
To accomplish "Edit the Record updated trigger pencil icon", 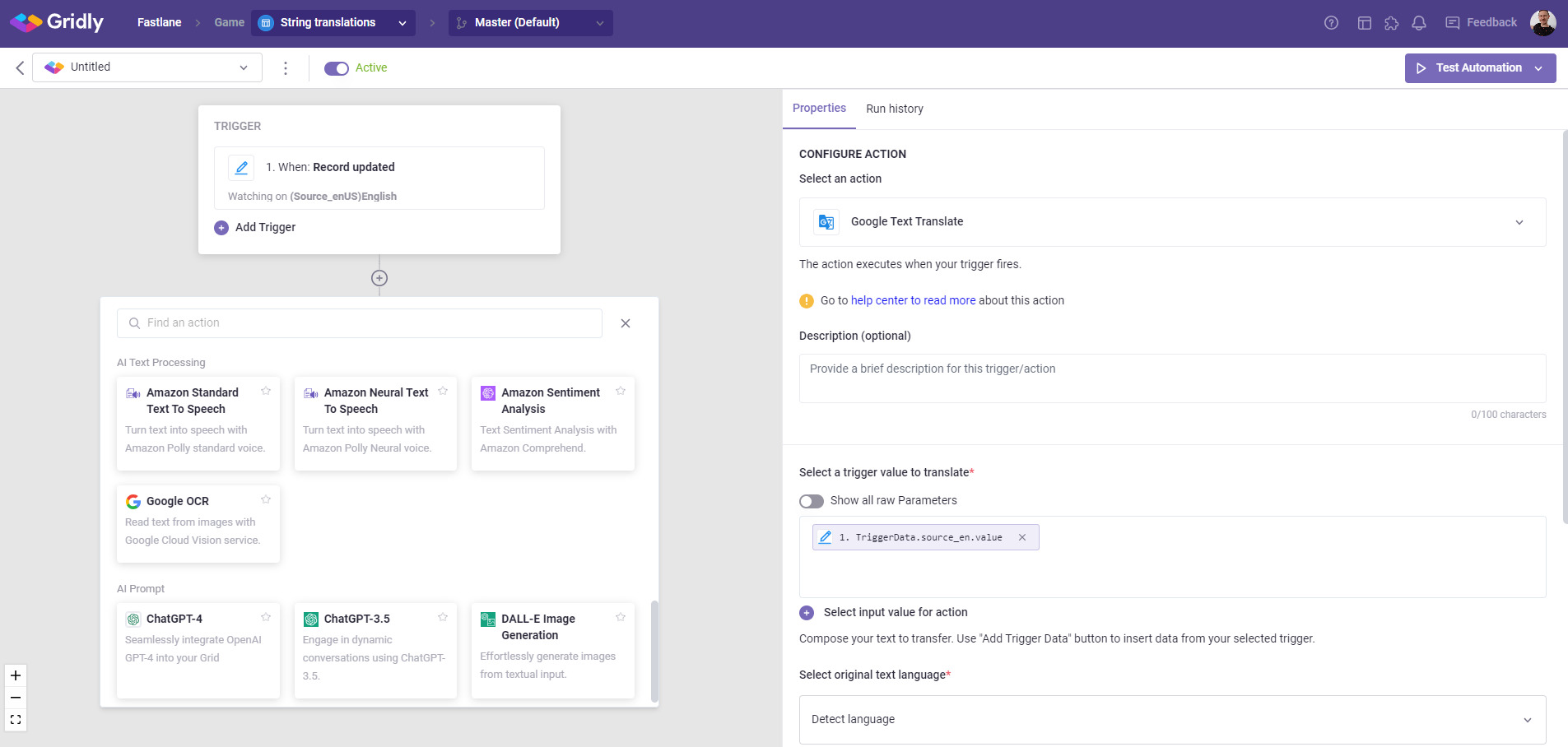I will 241,167.
